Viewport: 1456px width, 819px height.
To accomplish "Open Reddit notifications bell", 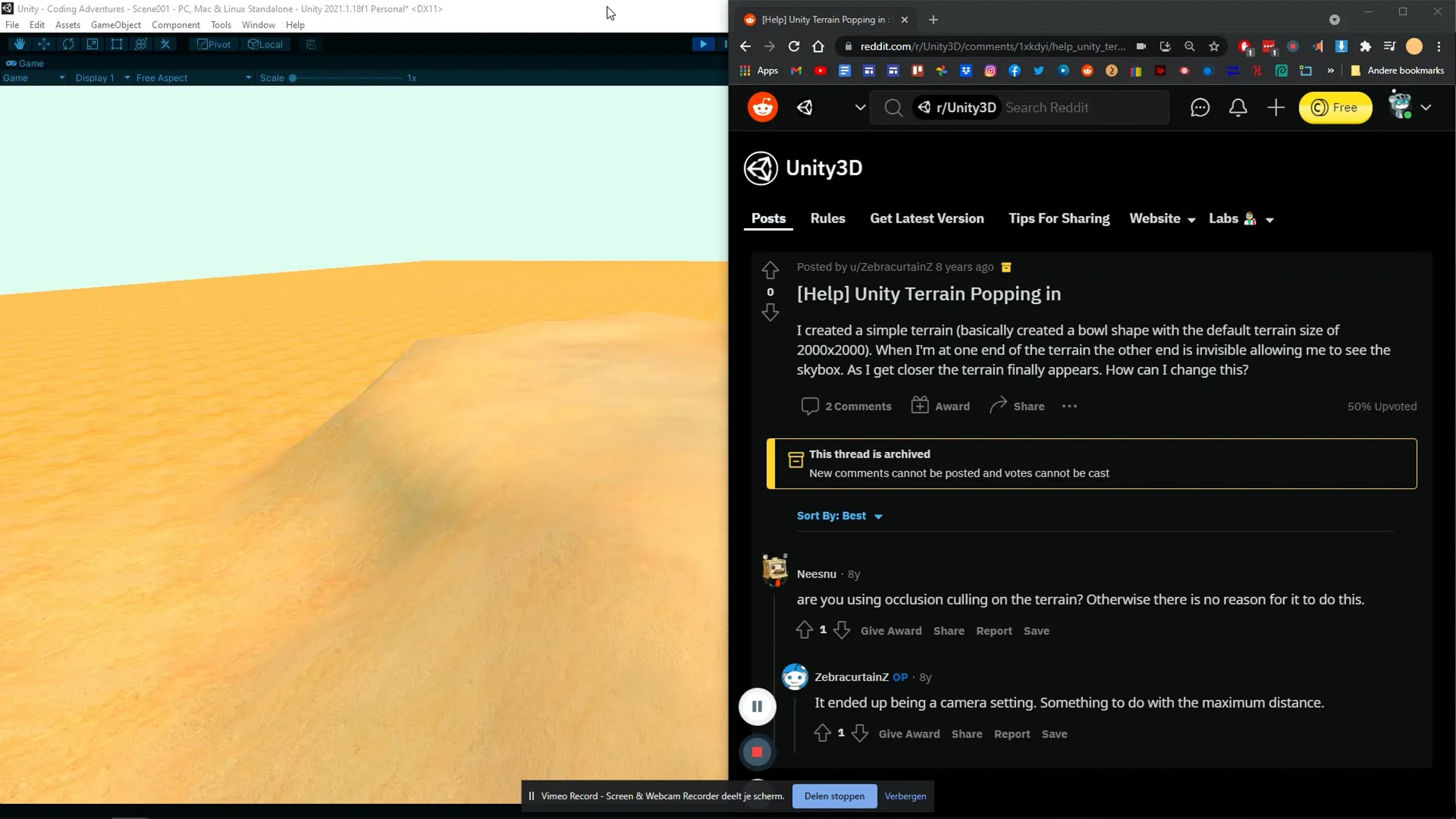I will [1238, 108].
